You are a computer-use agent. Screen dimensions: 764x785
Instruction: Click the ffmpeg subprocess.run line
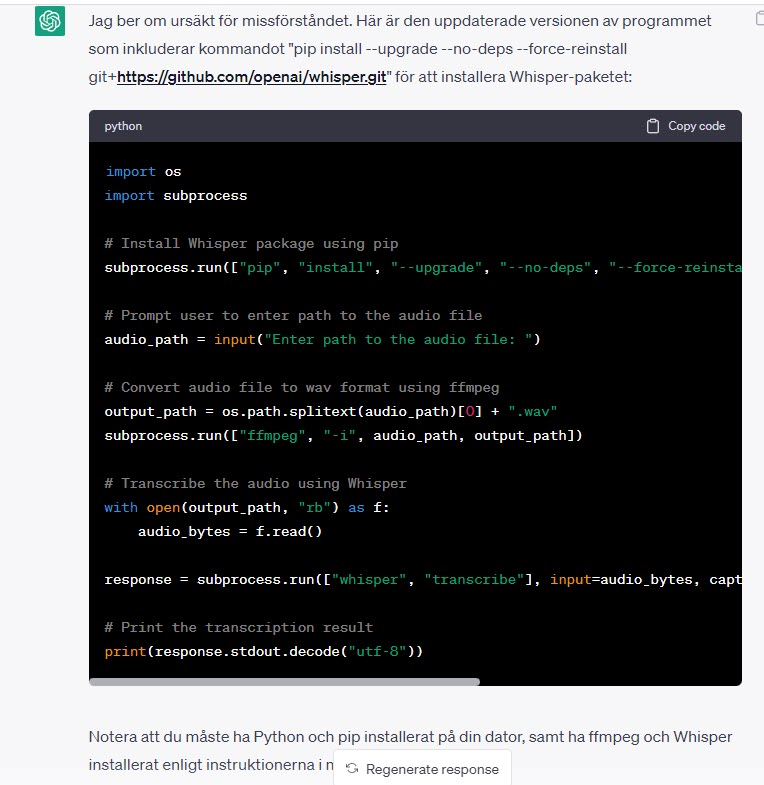click(x=343, y=436)
